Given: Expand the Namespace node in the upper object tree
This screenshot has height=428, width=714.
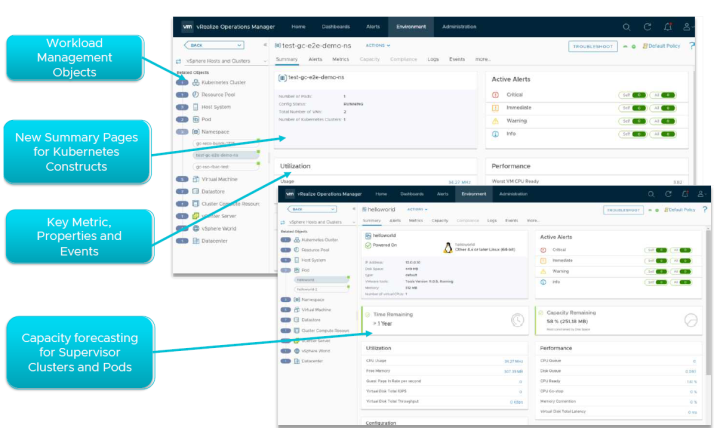Looking at the screenshot, I should tap(183, 130).
